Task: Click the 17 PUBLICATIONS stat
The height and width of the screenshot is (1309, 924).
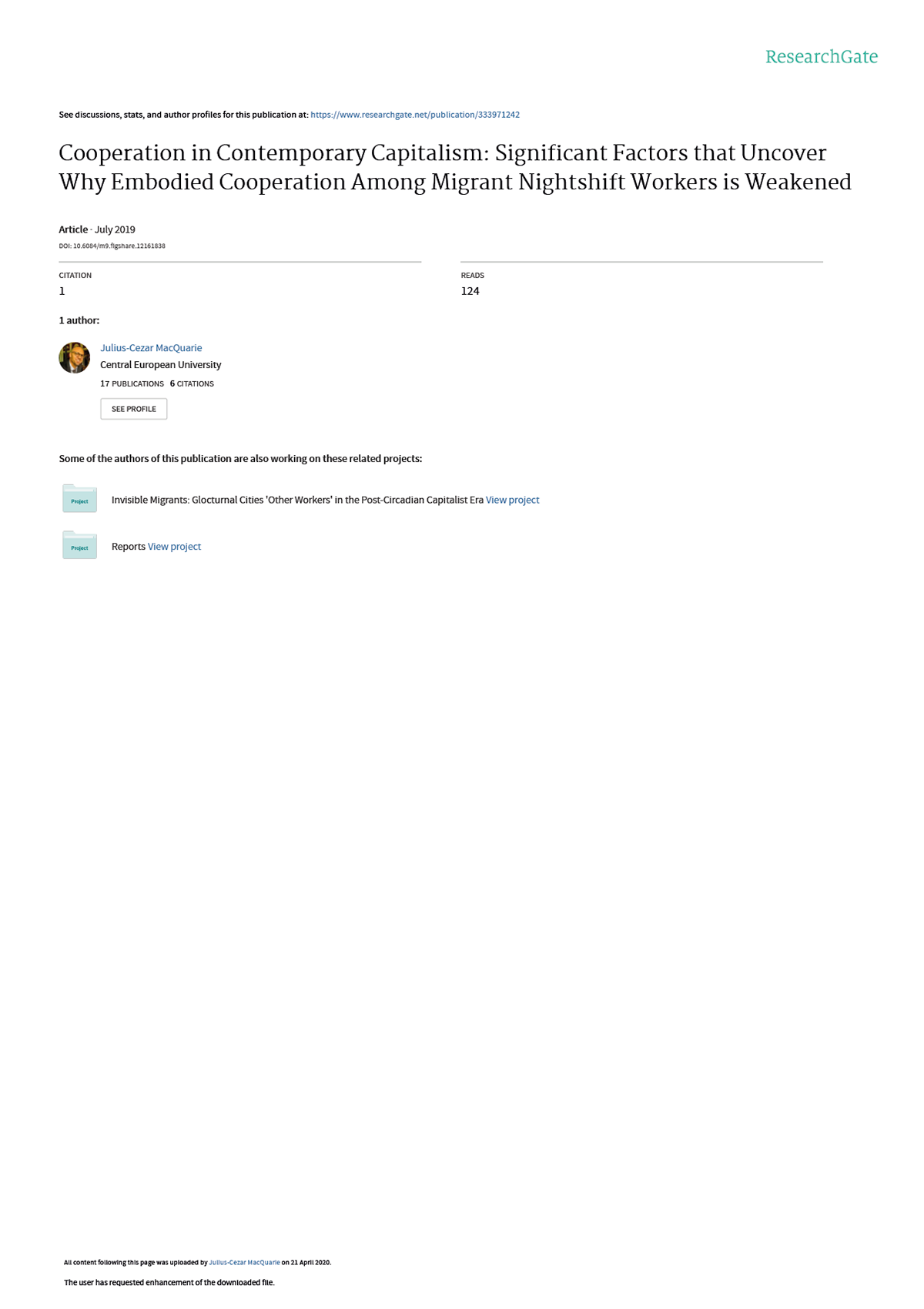Action: click(x=132, y=383)
